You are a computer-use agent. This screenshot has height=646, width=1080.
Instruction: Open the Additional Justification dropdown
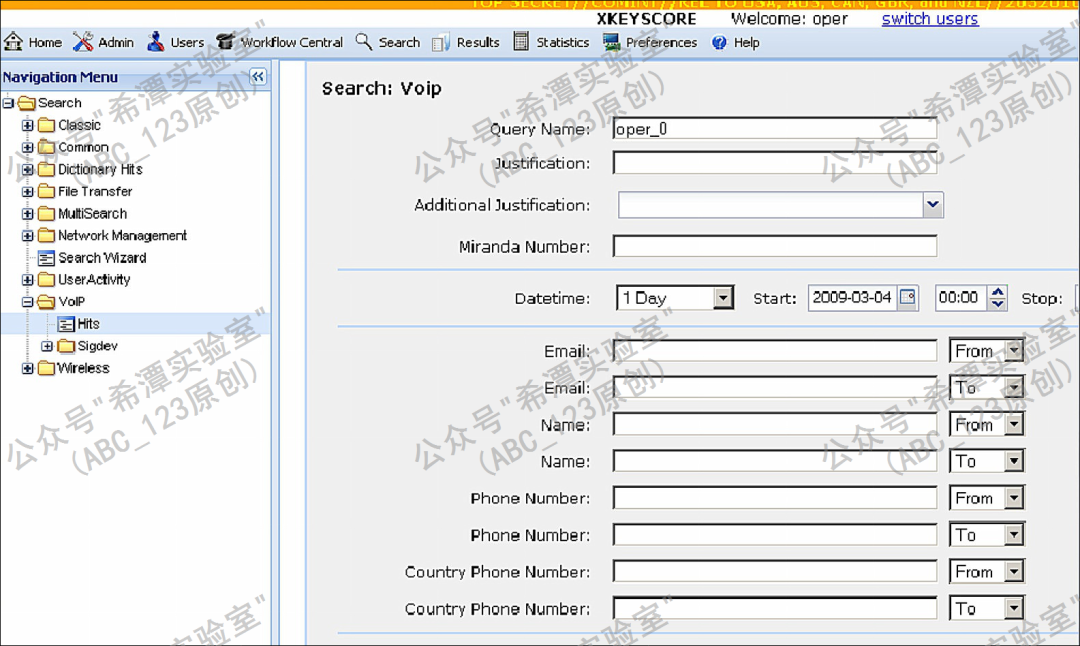pyautogui.click(x=933, y=205)
